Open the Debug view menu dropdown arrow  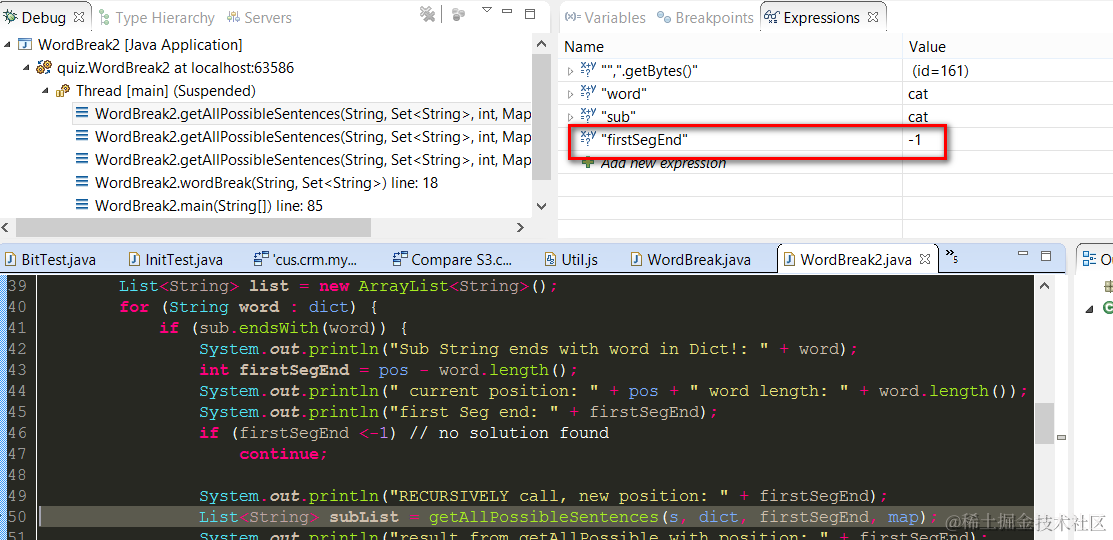(487, 11)
